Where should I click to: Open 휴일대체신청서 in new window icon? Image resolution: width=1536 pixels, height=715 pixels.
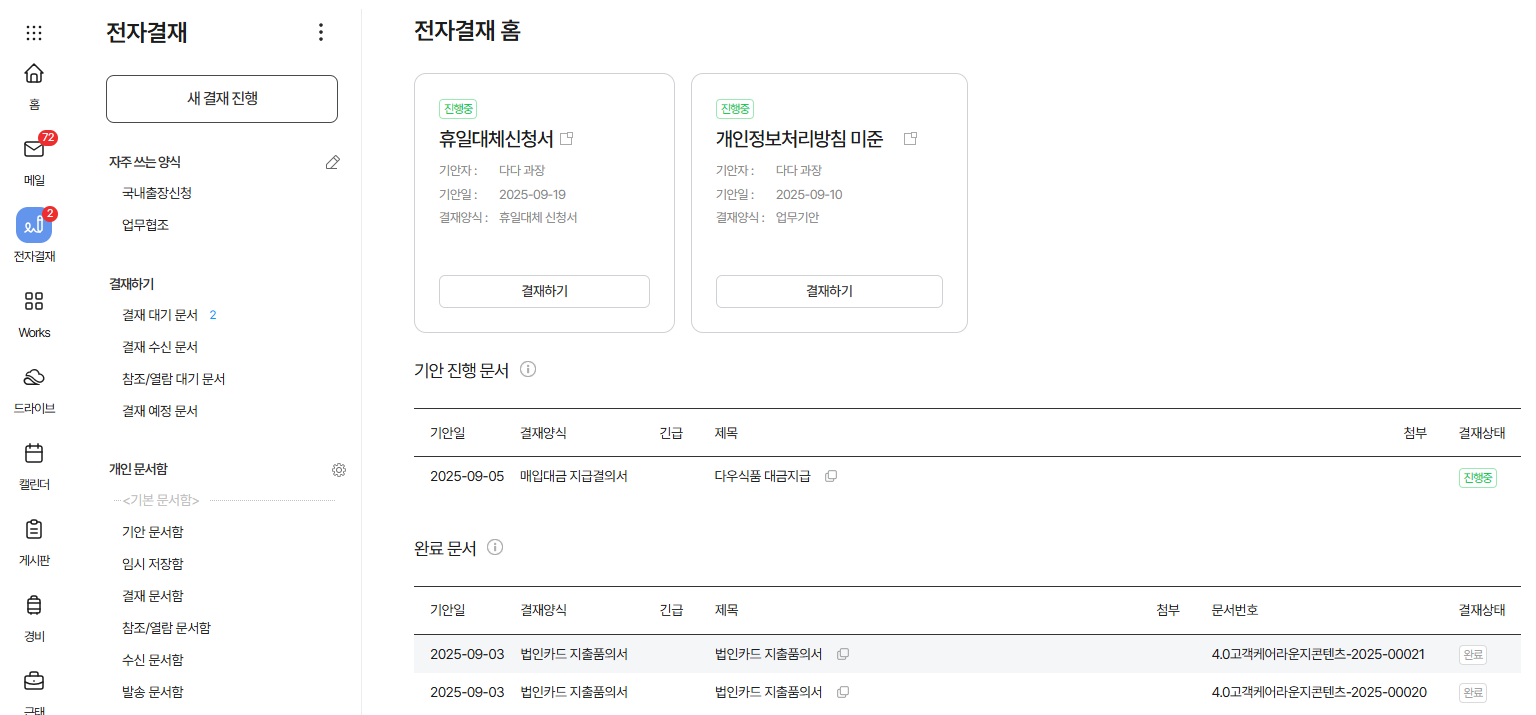567,139
